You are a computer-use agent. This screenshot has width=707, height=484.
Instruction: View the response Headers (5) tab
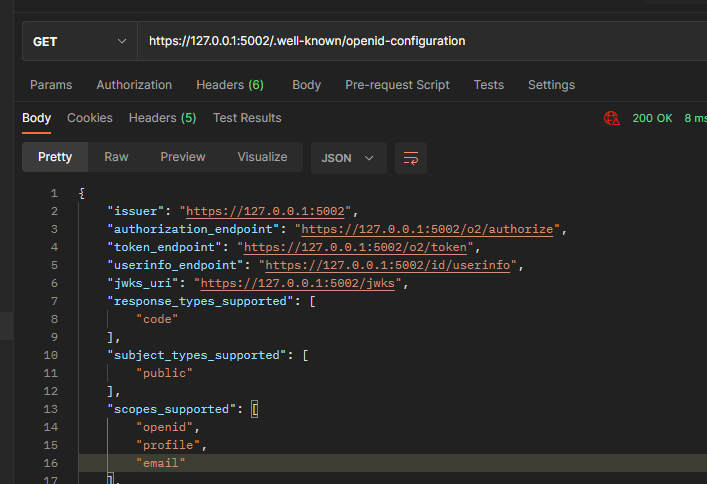click(162, 118)
